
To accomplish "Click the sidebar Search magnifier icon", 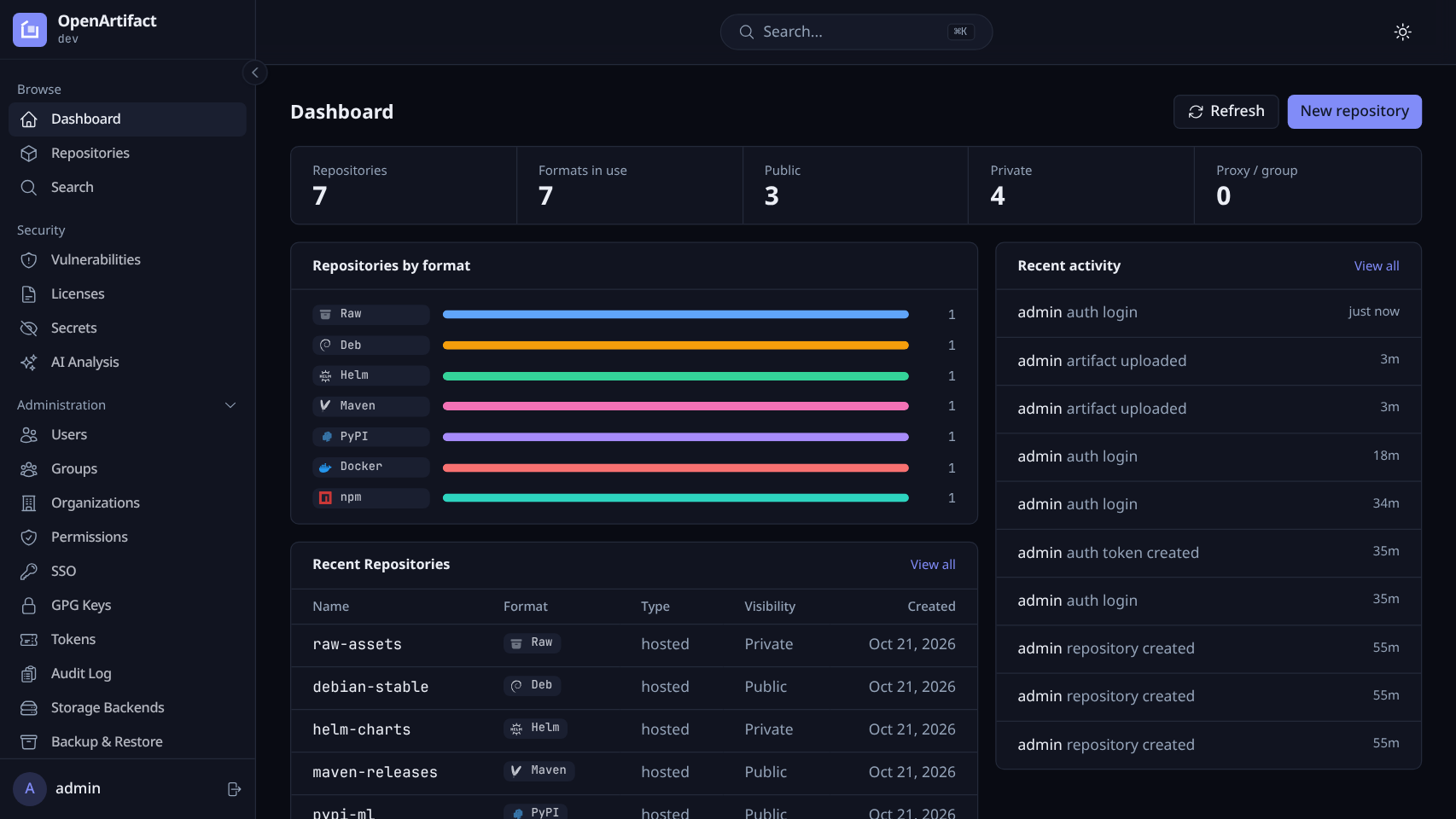I will click(29, 188).
